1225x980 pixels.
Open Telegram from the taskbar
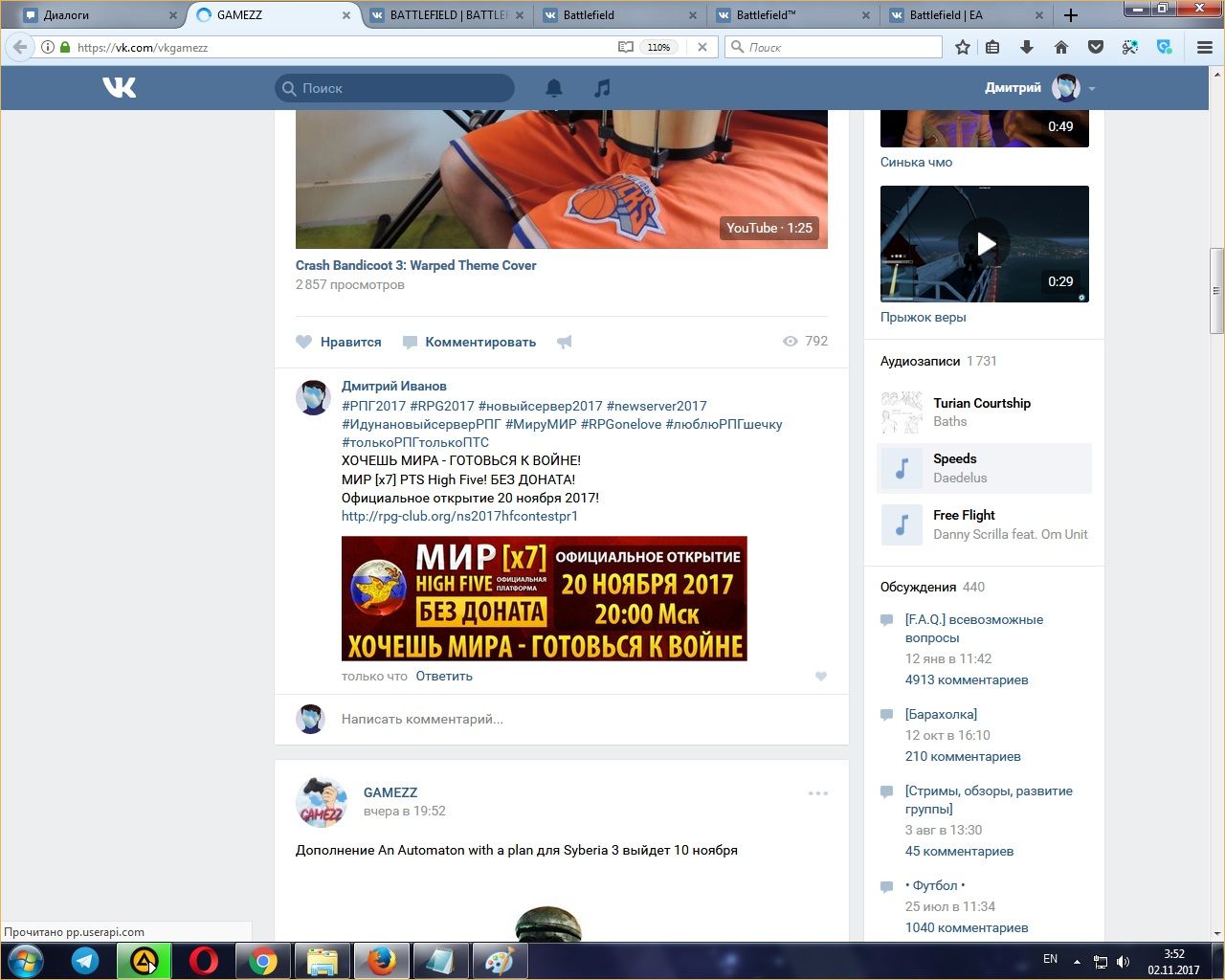[85, 961]
